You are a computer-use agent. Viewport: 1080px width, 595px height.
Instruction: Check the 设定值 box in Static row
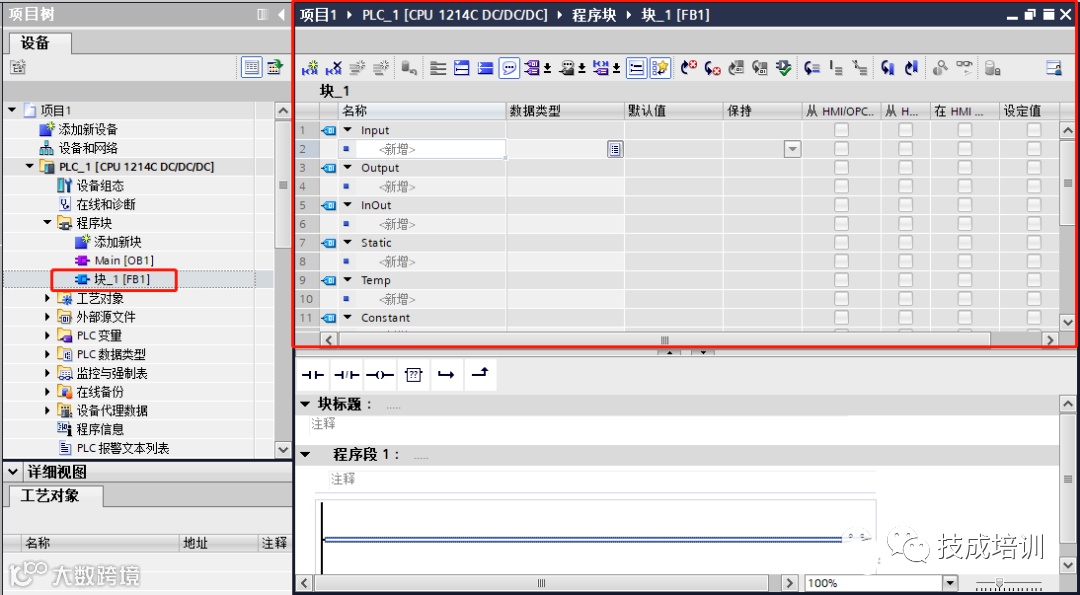pyautogui.click(x=1034, y=242)
